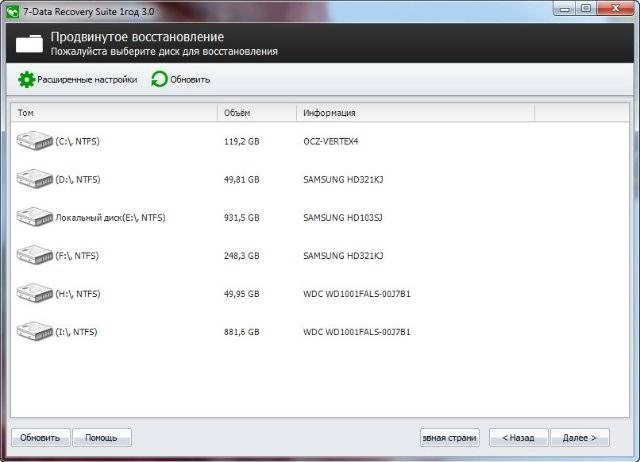
Task: Select the (H:\, NTFS) volume text
Action: coord(78,294)
